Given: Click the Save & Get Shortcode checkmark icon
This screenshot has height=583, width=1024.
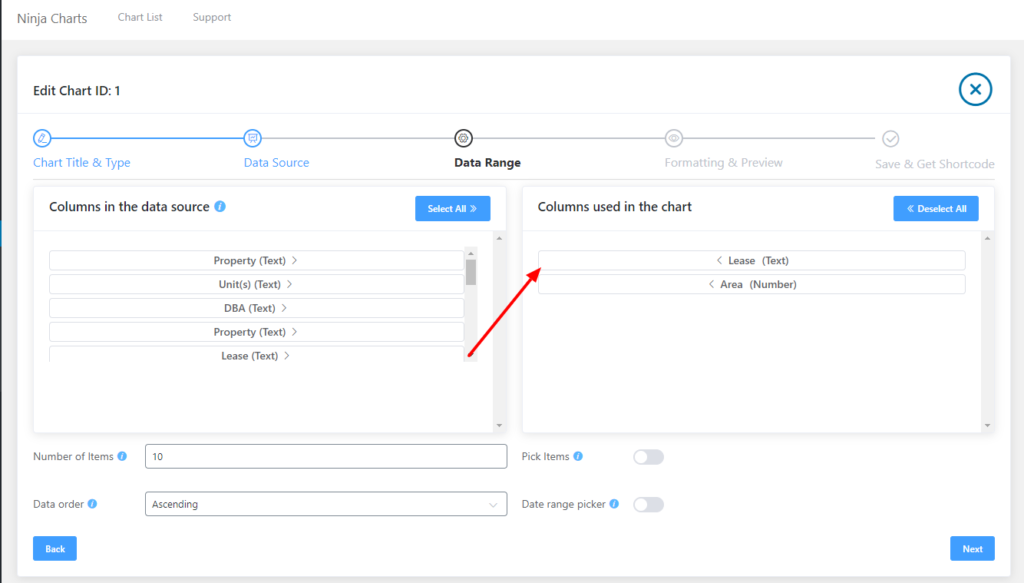Looking at the screenshot, I should 890,138.
